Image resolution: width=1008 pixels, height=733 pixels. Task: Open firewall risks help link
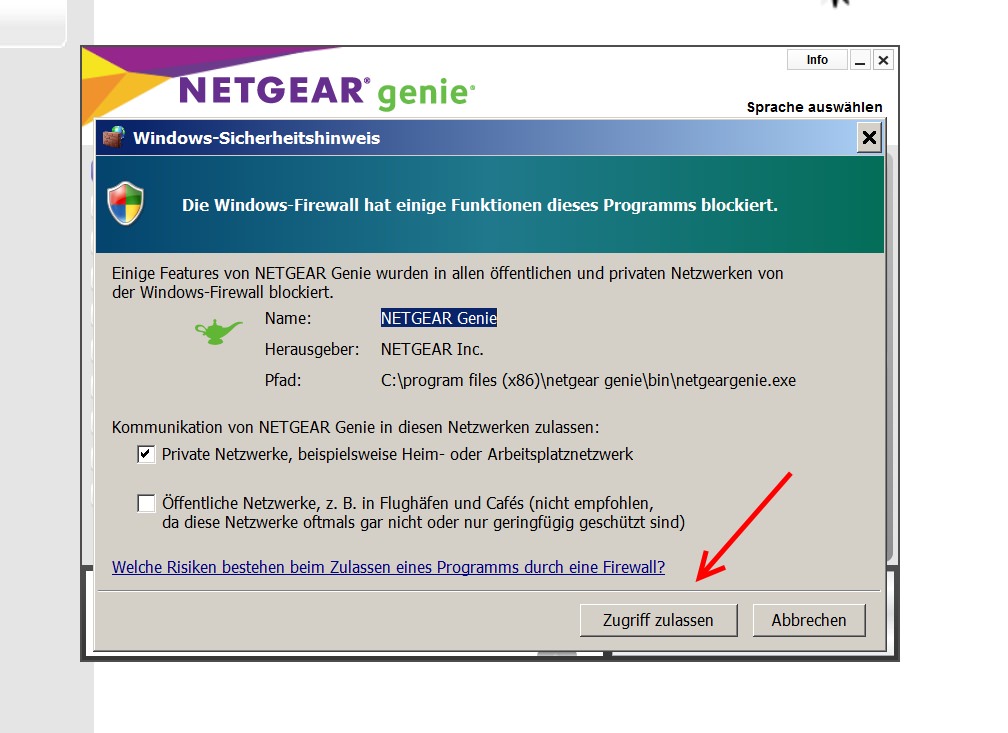pyautogui.click(x=388, y=567)
